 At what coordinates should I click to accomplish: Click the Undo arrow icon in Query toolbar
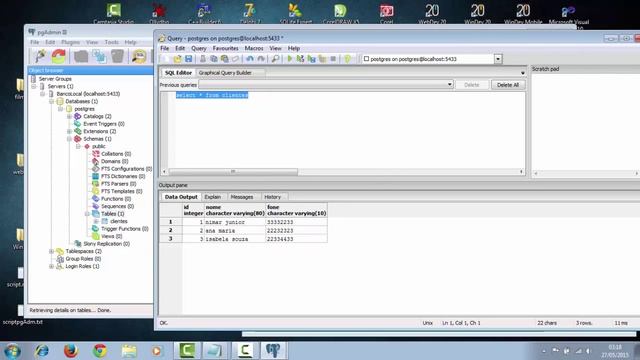coord(250,59)
